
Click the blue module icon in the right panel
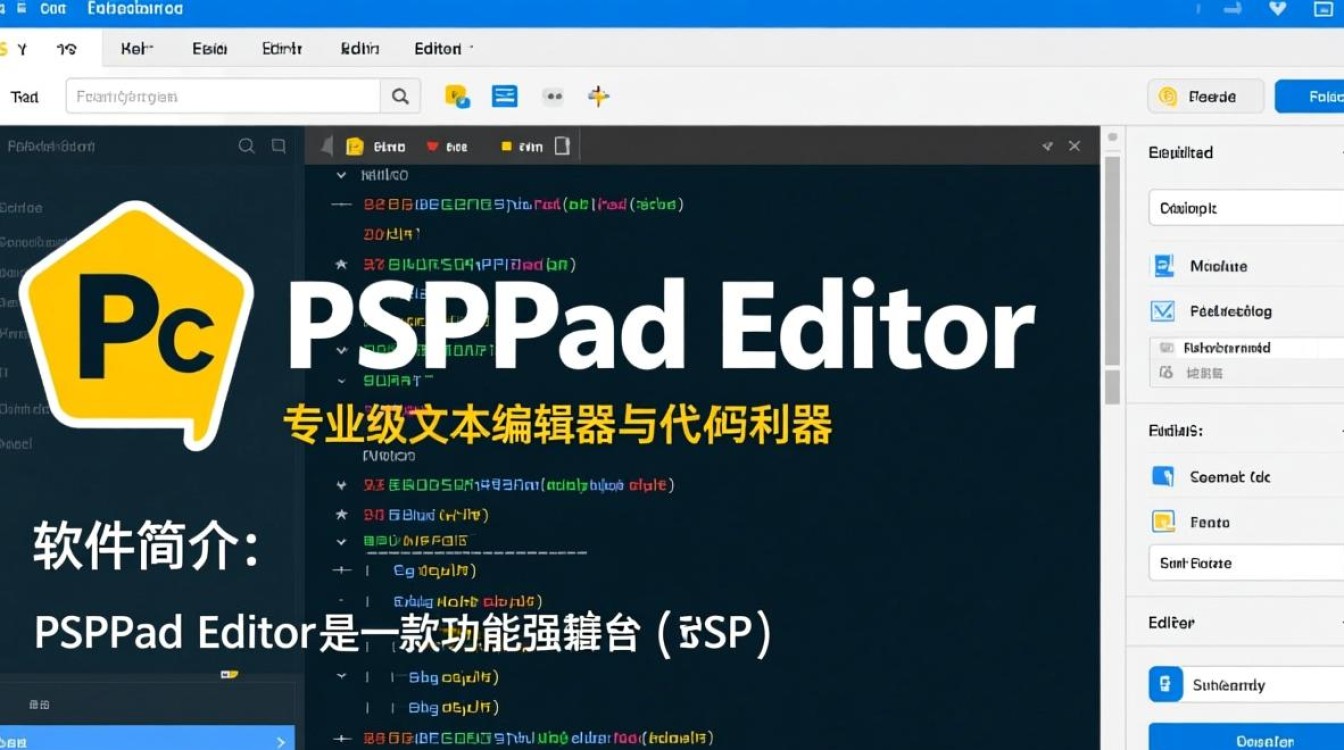(x=1162, y=266)
